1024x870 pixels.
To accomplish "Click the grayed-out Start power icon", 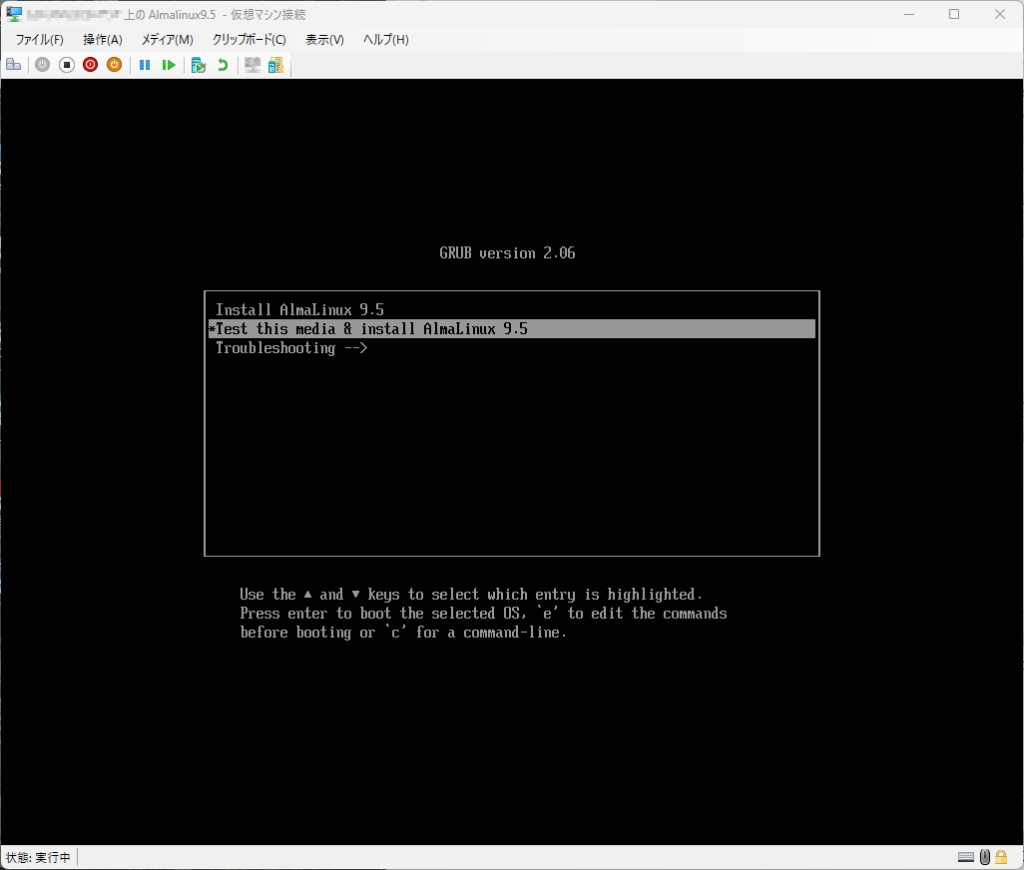I will coord(42,65).
